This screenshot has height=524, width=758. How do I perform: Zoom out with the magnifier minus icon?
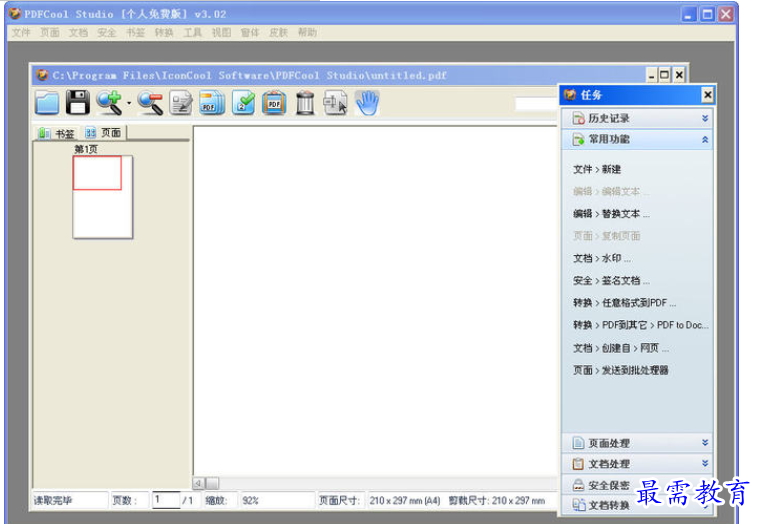pos(150,103)
